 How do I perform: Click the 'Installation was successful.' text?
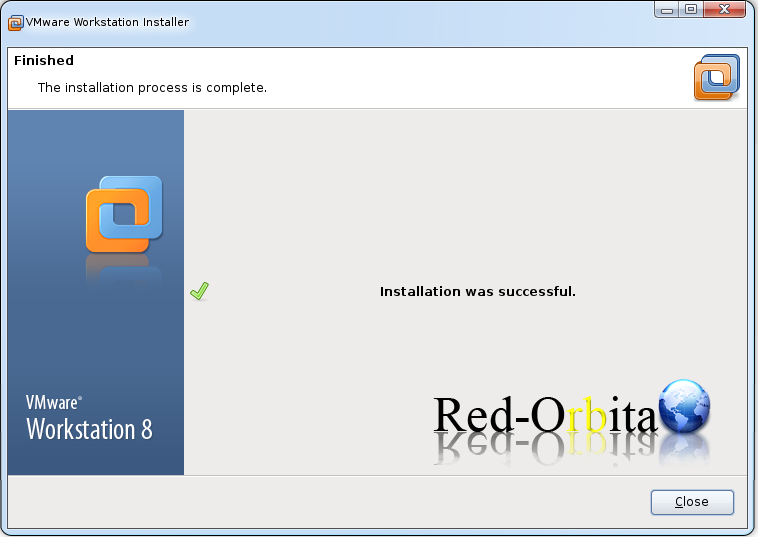[478, 291]
